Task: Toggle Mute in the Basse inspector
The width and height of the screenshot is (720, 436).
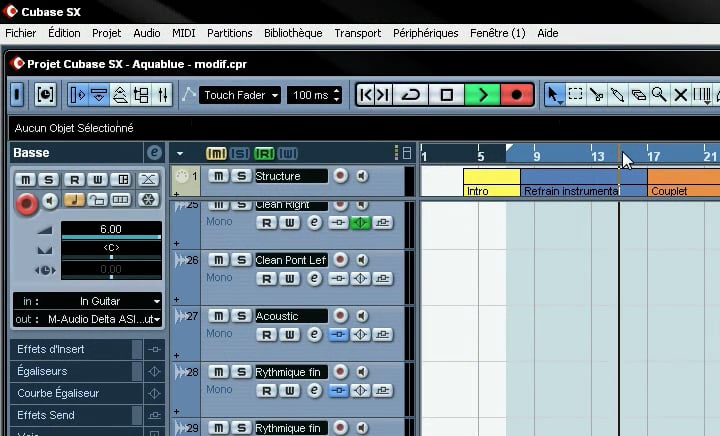Action: point(26,179)
